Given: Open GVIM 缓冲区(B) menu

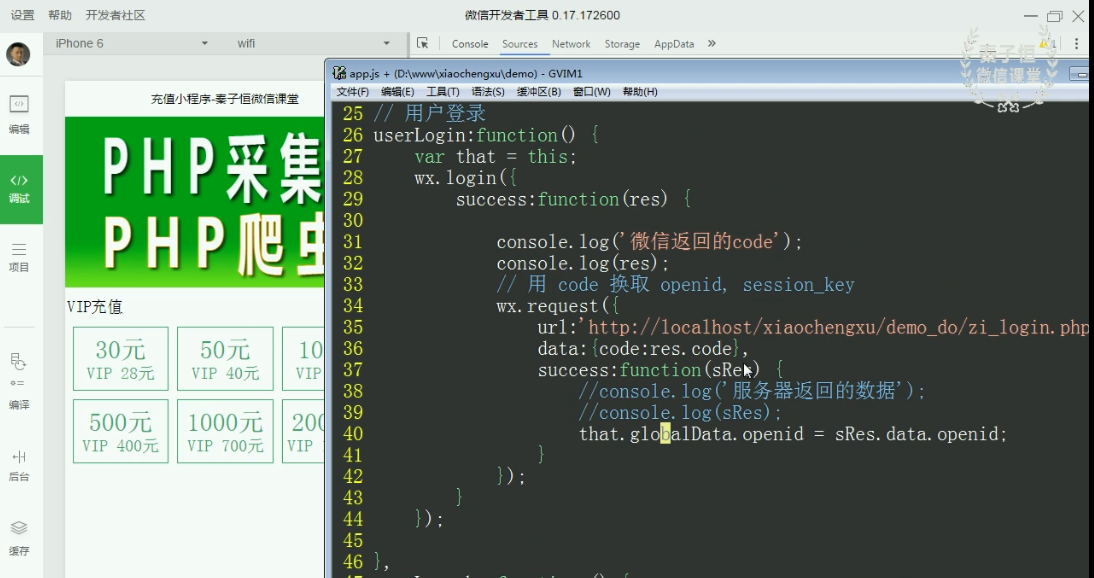Looking at the screenshot, I should pos(539,92).
